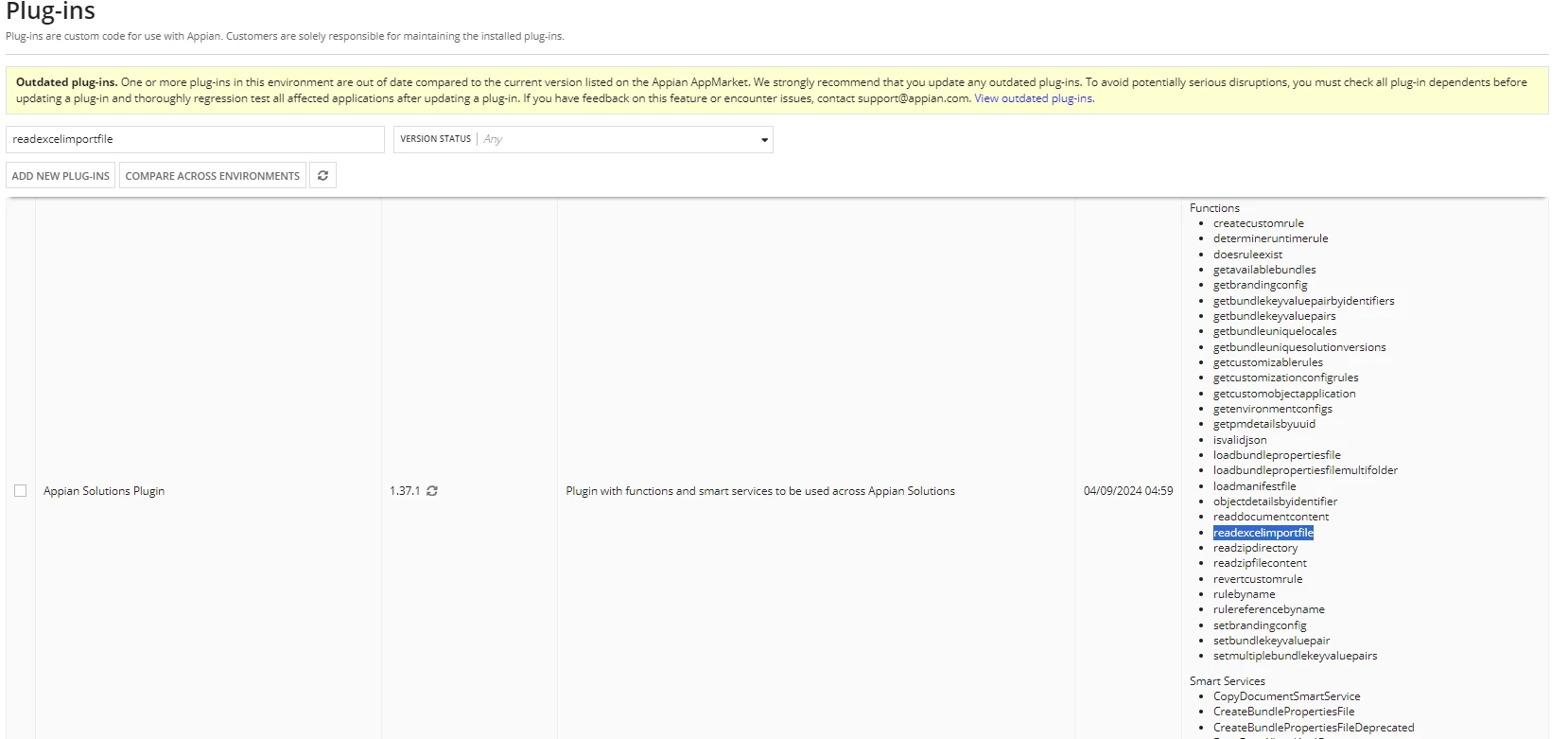
Task: Click the highlighted readexcelimportfile function entry
Action: 1263,533
